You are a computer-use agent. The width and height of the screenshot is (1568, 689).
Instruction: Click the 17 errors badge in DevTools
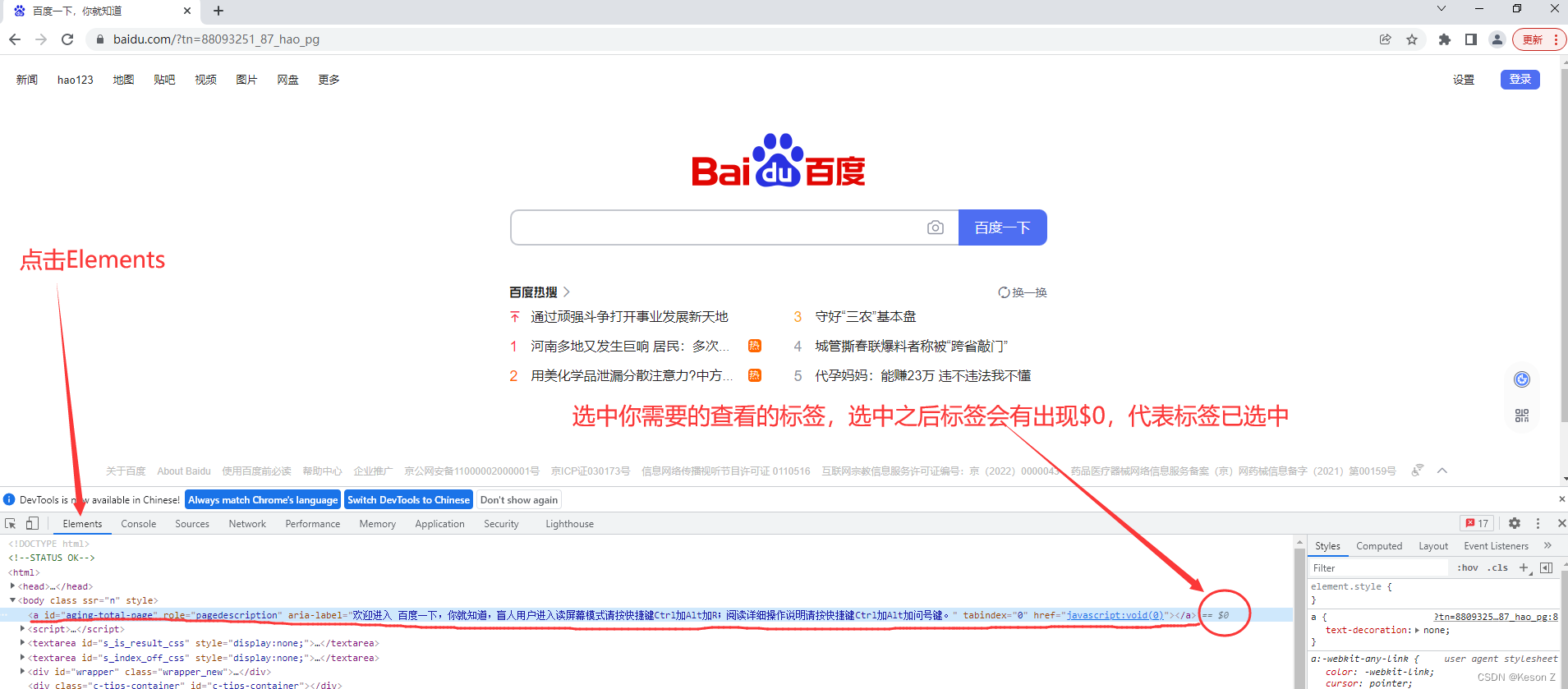point(1477,523)
